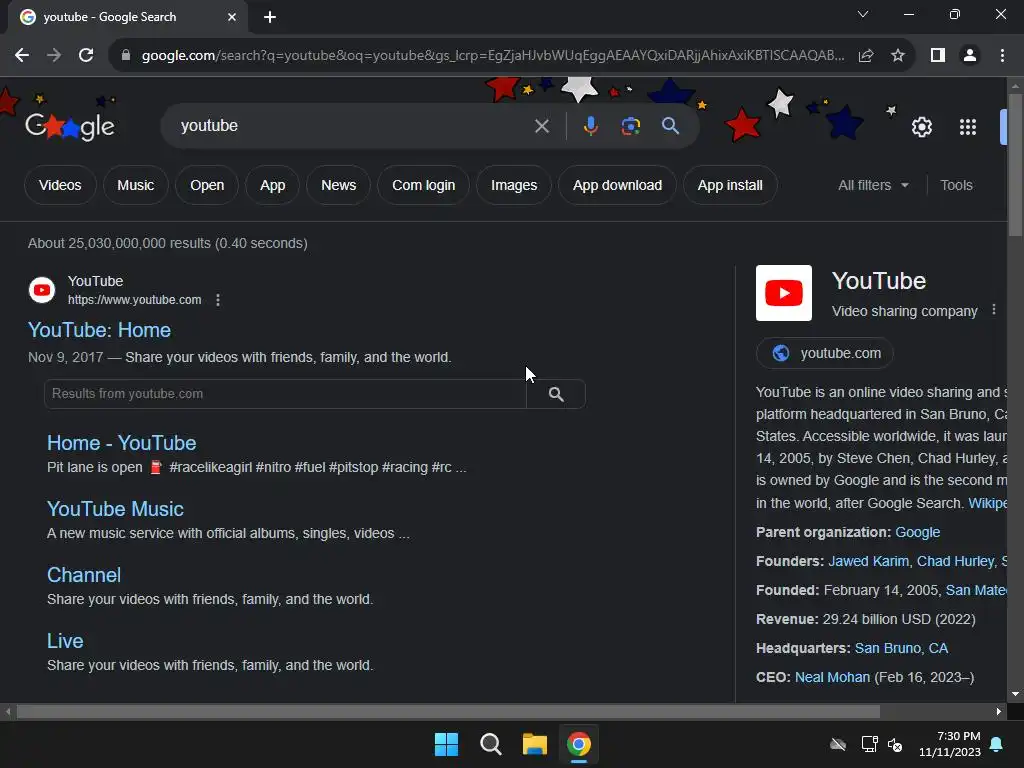Share this page from address bar
The height and width of the screenshot is (768, 1024).
tap(866, 56)
